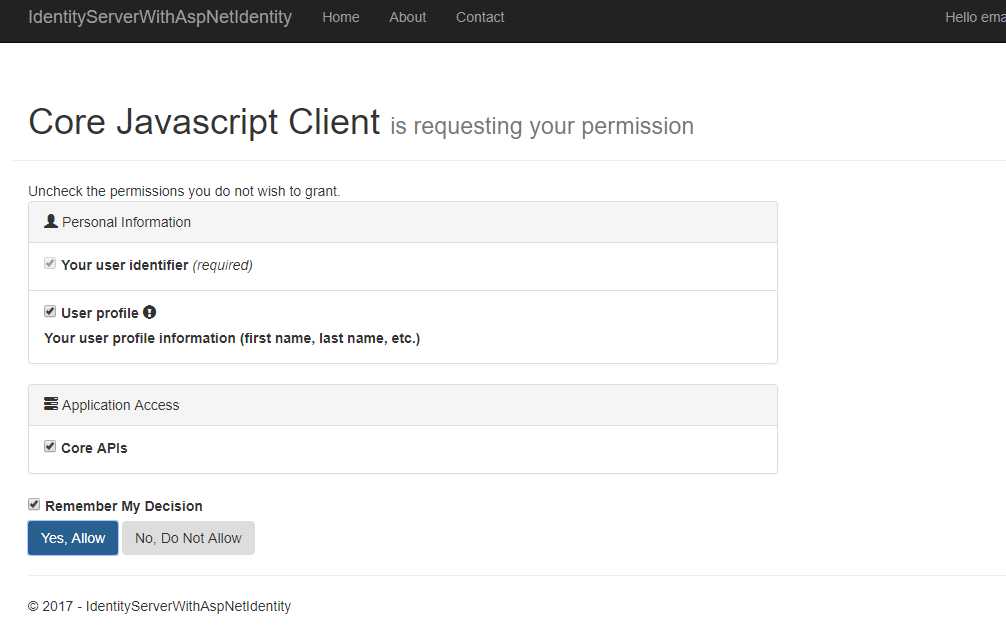This screenshot has height=633, width=1006.
Task: Click the User profile label text
Action: click(99, 313)
